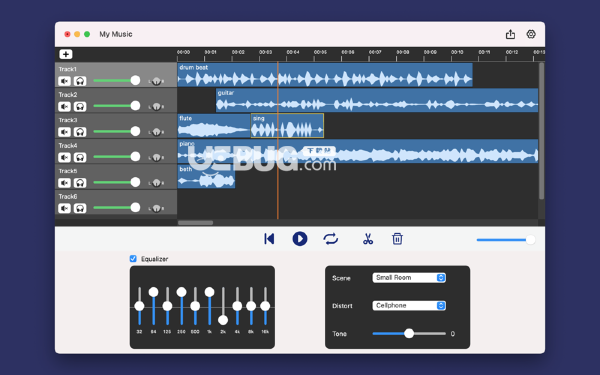The image size is (600, 375).
Task: Select the drum beat clip
Action: [x=325, y=75]
